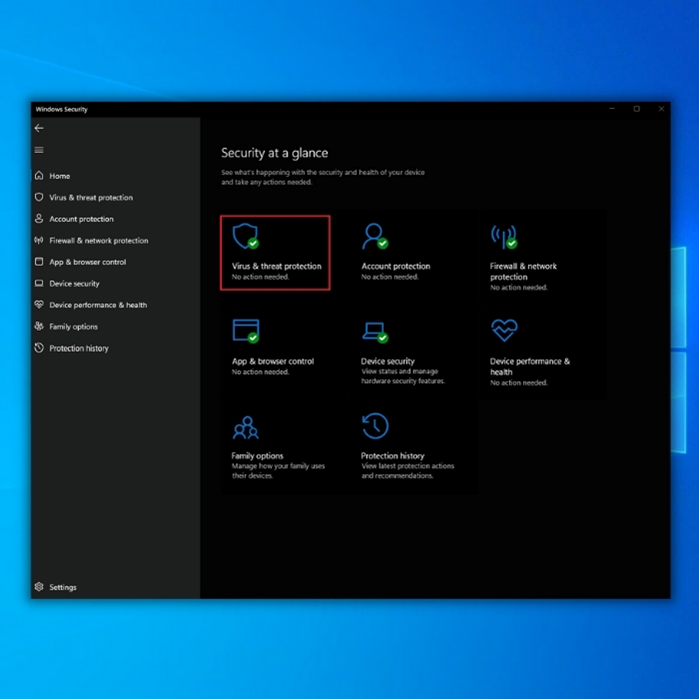Image resolution: width=699 pixels, height=699 pixels.
Task: Open the hamburger navigation menu
Action: click(x=39, y=150)
